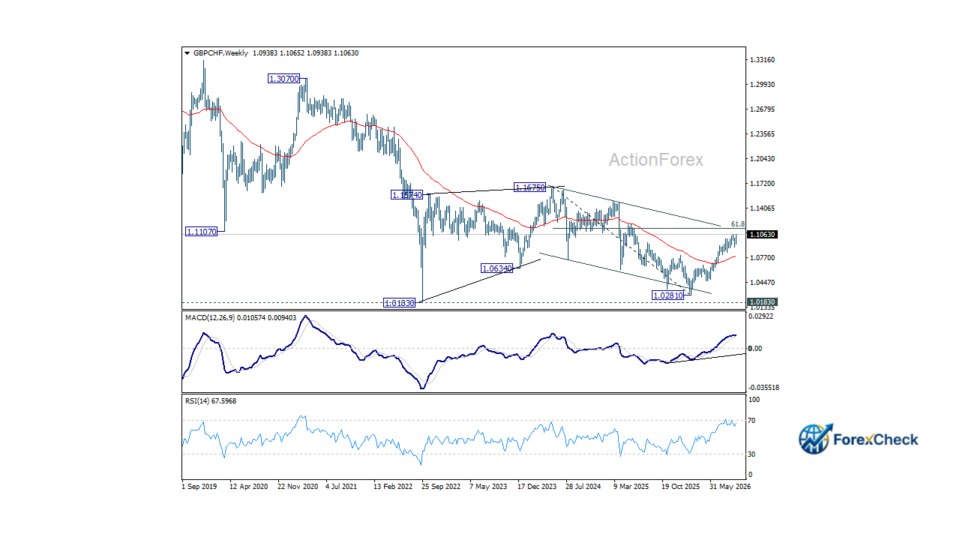Select the 1.16750 price label

pos(530,188)
